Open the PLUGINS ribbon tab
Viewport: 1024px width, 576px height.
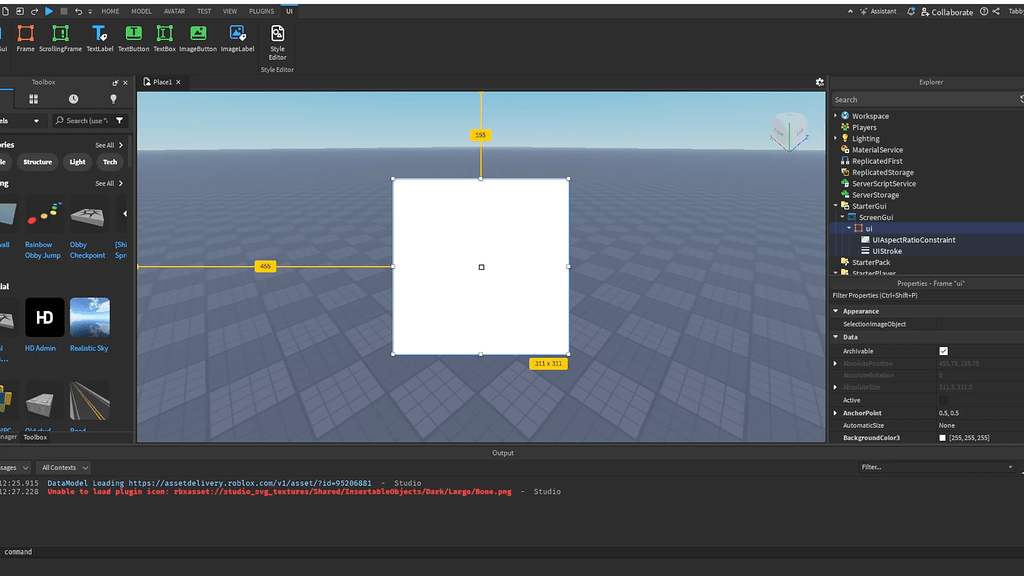point(261,11)
